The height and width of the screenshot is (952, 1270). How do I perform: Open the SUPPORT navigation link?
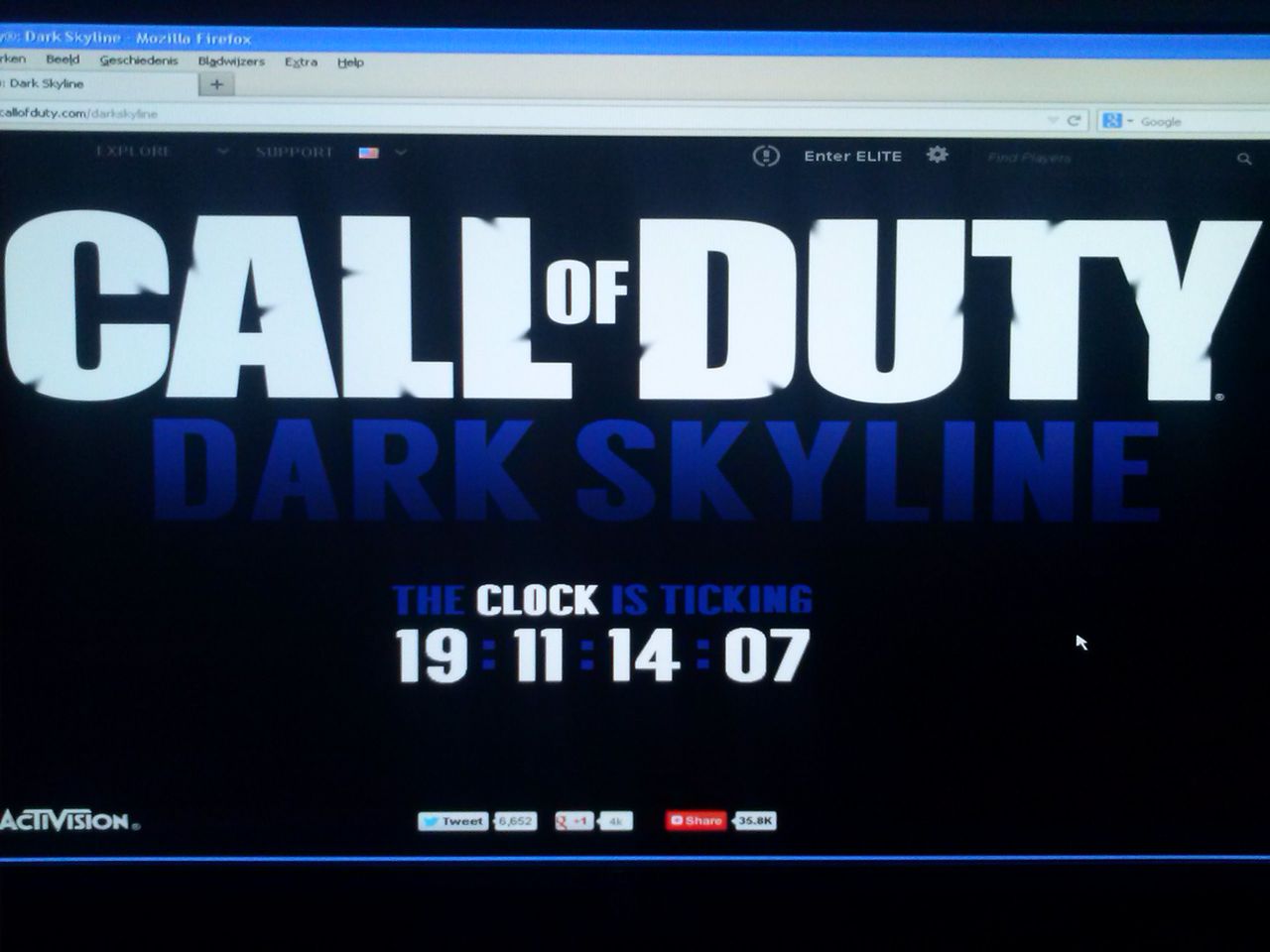pyautogui.click(x=294, y=152)
